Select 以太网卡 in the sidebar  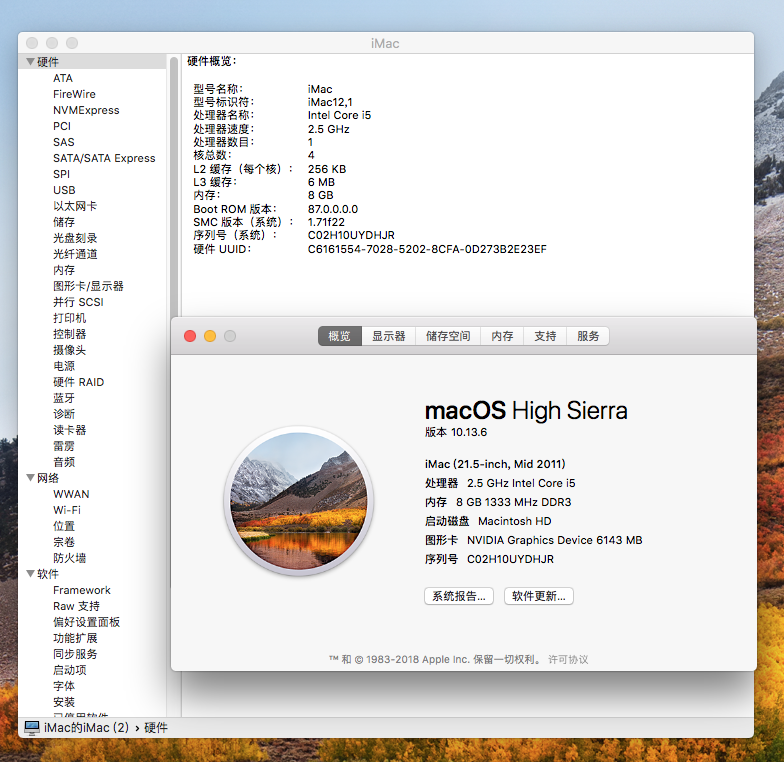pyautogui.click(x=75, y=206)
